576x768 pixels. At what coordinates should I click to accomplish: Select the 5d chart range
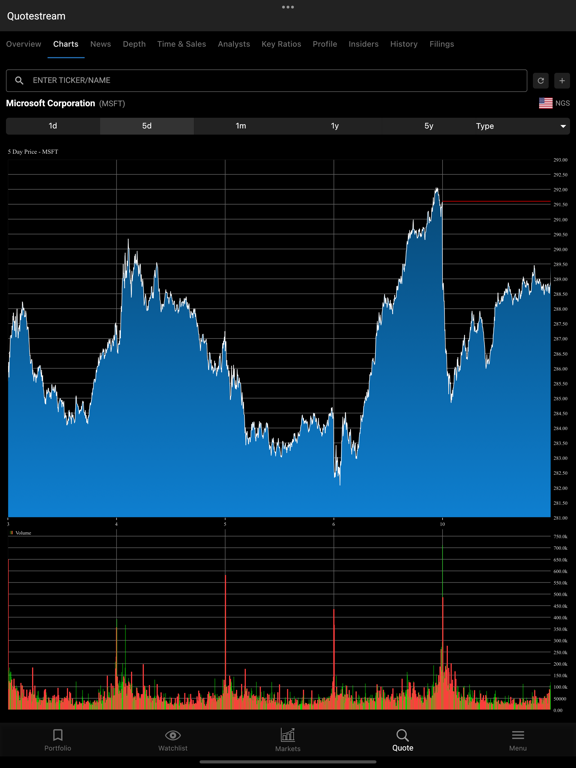tap(147, 126)
